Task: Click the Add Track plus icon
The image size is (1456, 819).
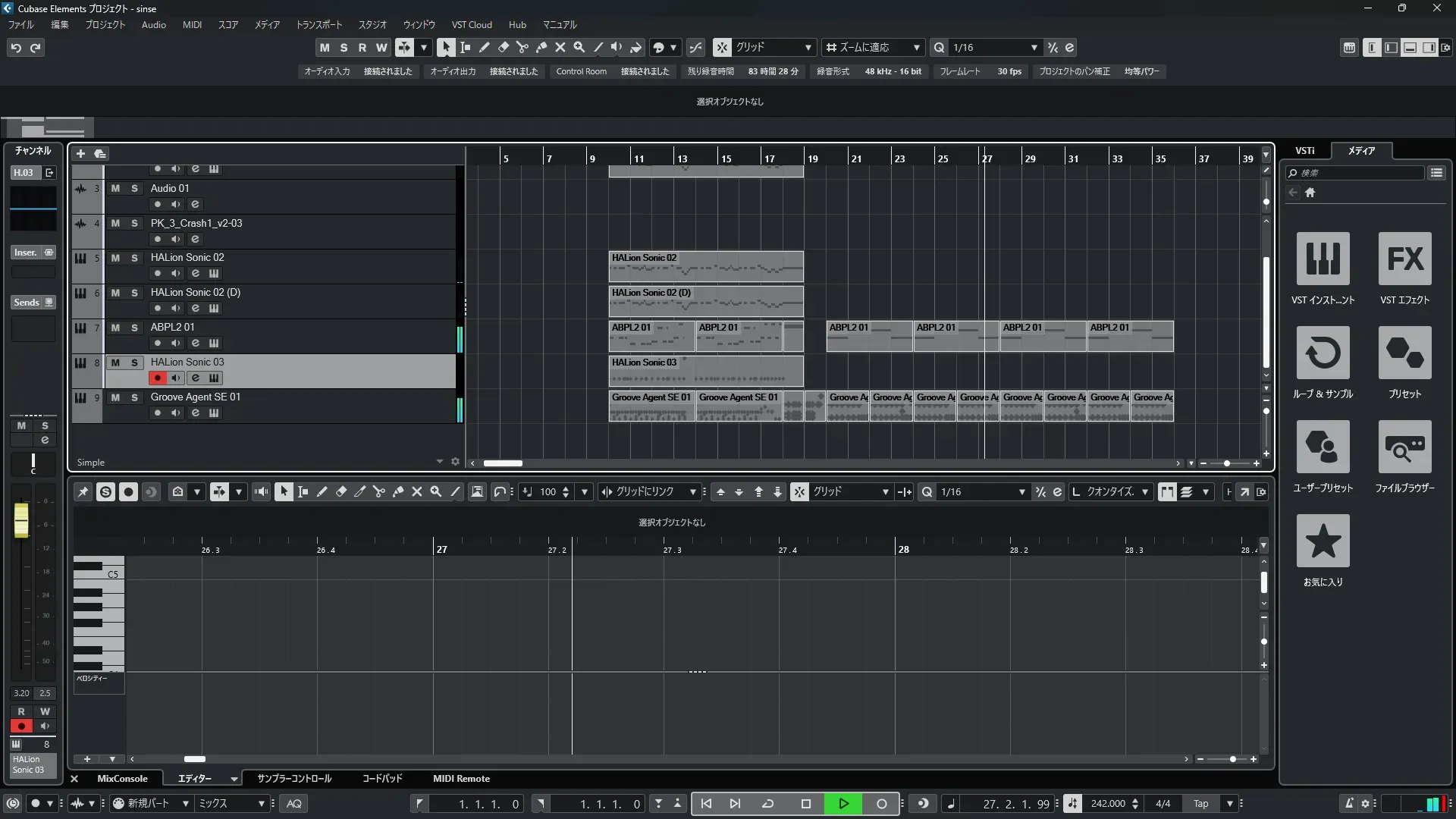Action: (80, 153)
